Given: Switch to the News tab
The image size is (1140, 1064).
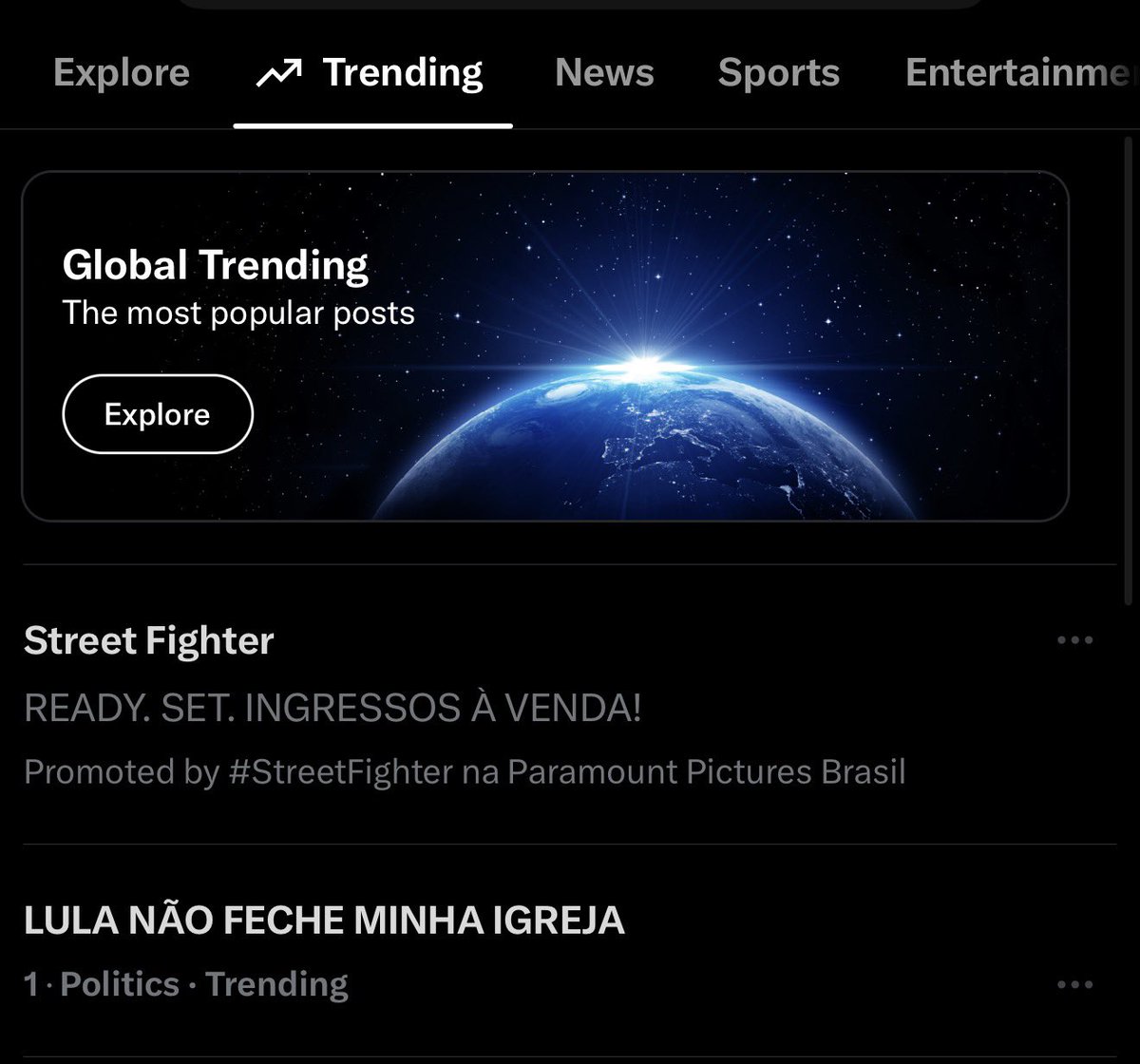Looking at the screenshot, I should tap(604, 73).
